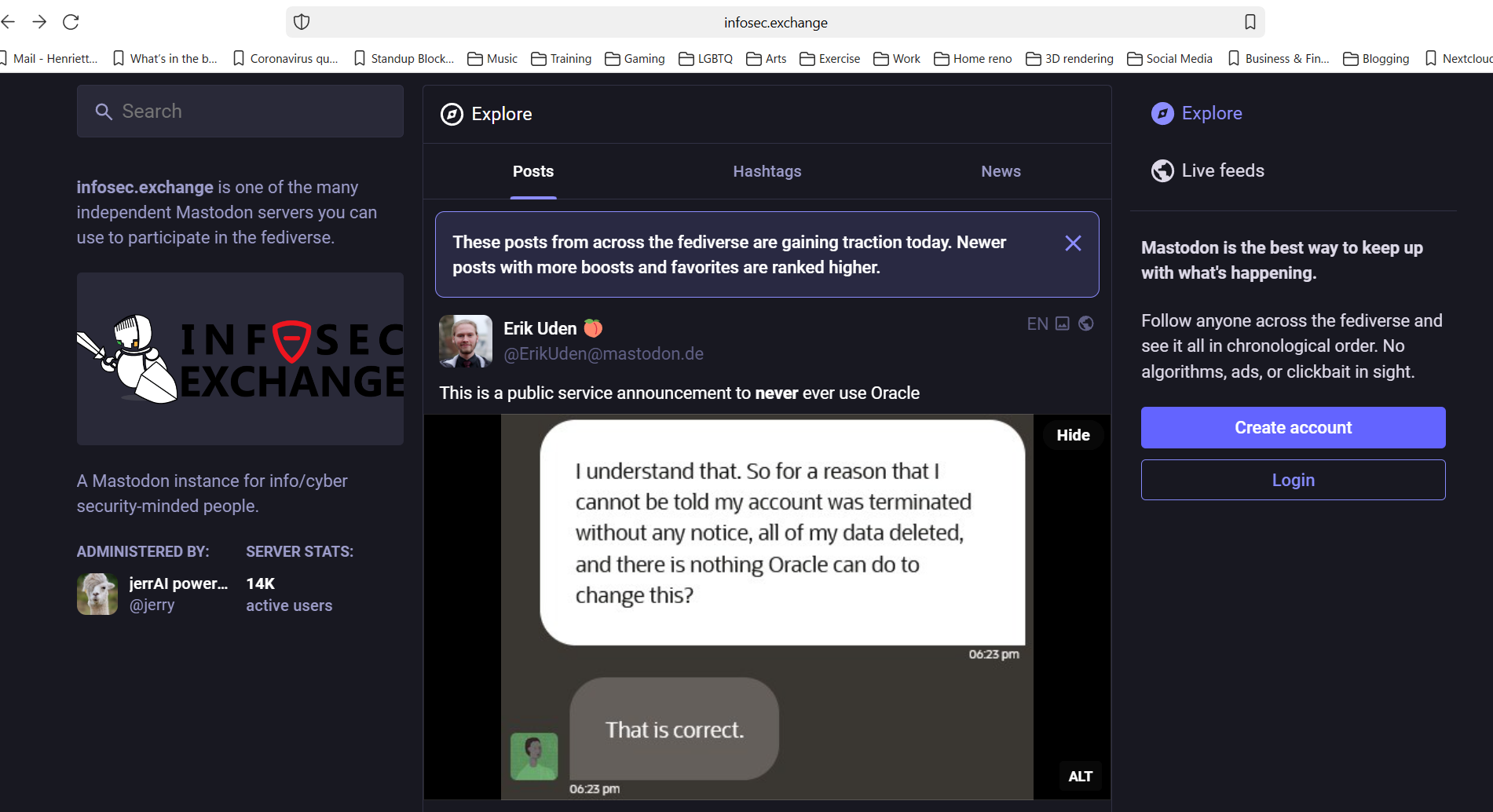Click the magnifier icon in Search box
Viewport: 1493px width, 812px height.
click(x=104, y=112)
